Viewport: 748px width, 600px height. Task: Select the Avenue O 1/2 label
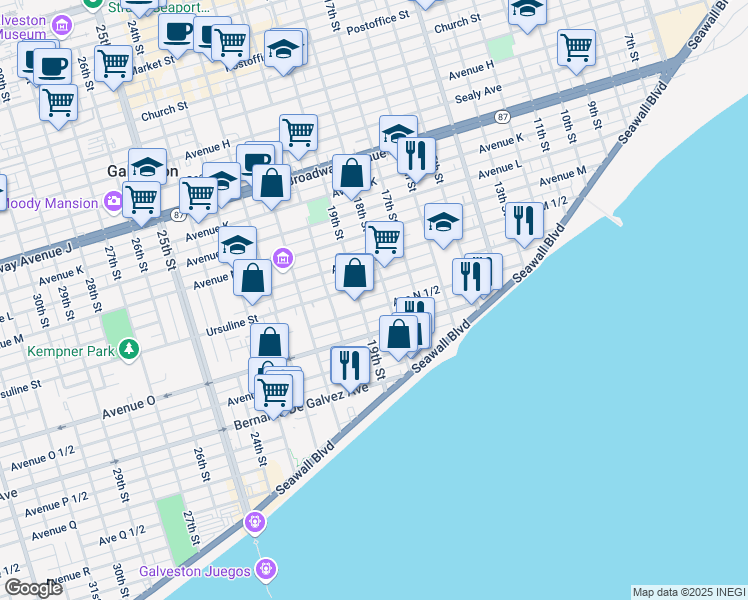coord(42,458)
